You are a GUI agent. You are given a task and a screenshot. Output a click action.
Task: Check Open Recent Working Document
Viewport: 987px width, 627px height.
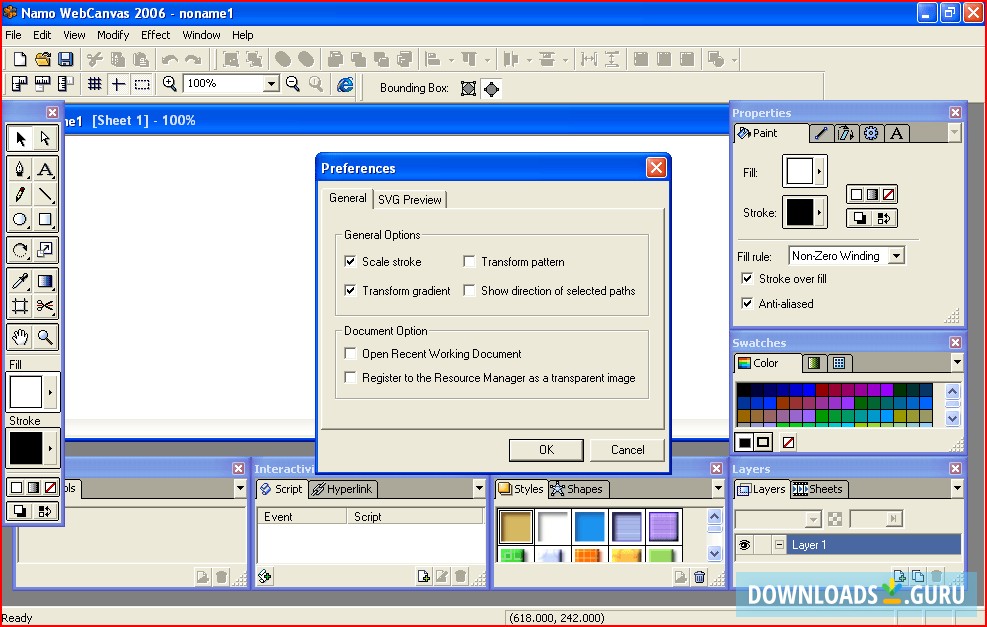(351, 353)
